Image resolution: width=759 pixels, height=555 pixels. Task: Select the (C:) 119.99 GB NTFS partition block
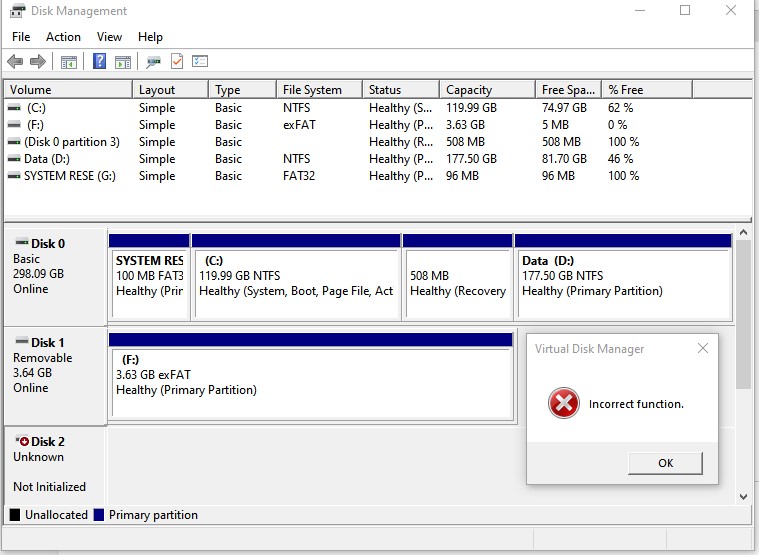296,277
